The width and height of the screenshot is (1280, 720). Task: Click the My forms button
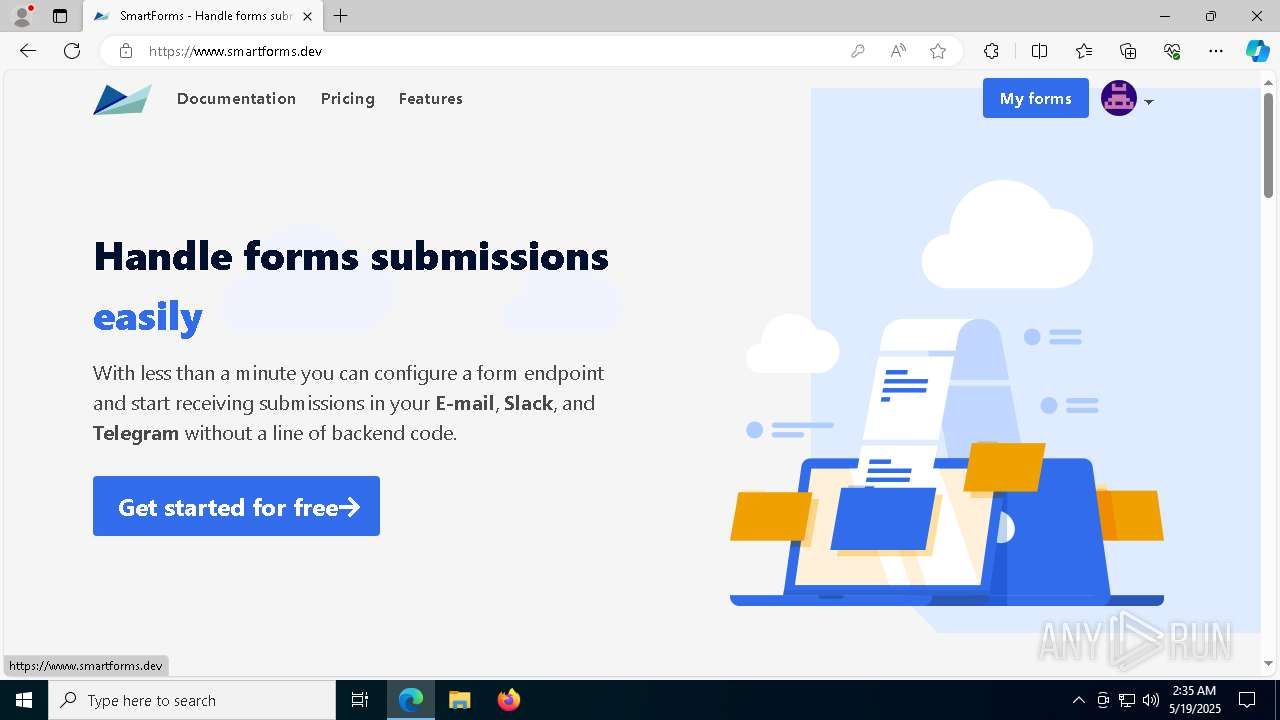1035,98
